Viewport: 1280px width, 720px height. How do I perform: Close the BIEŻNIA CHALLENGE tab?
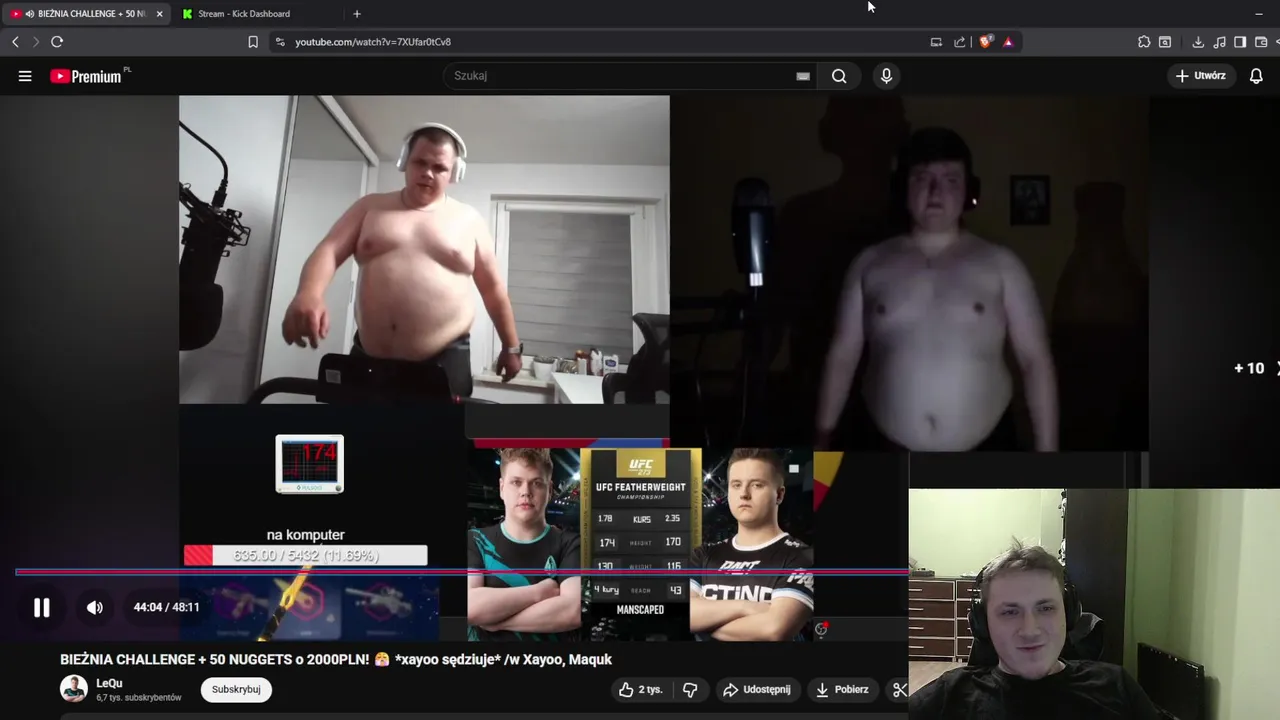point(159,14)
